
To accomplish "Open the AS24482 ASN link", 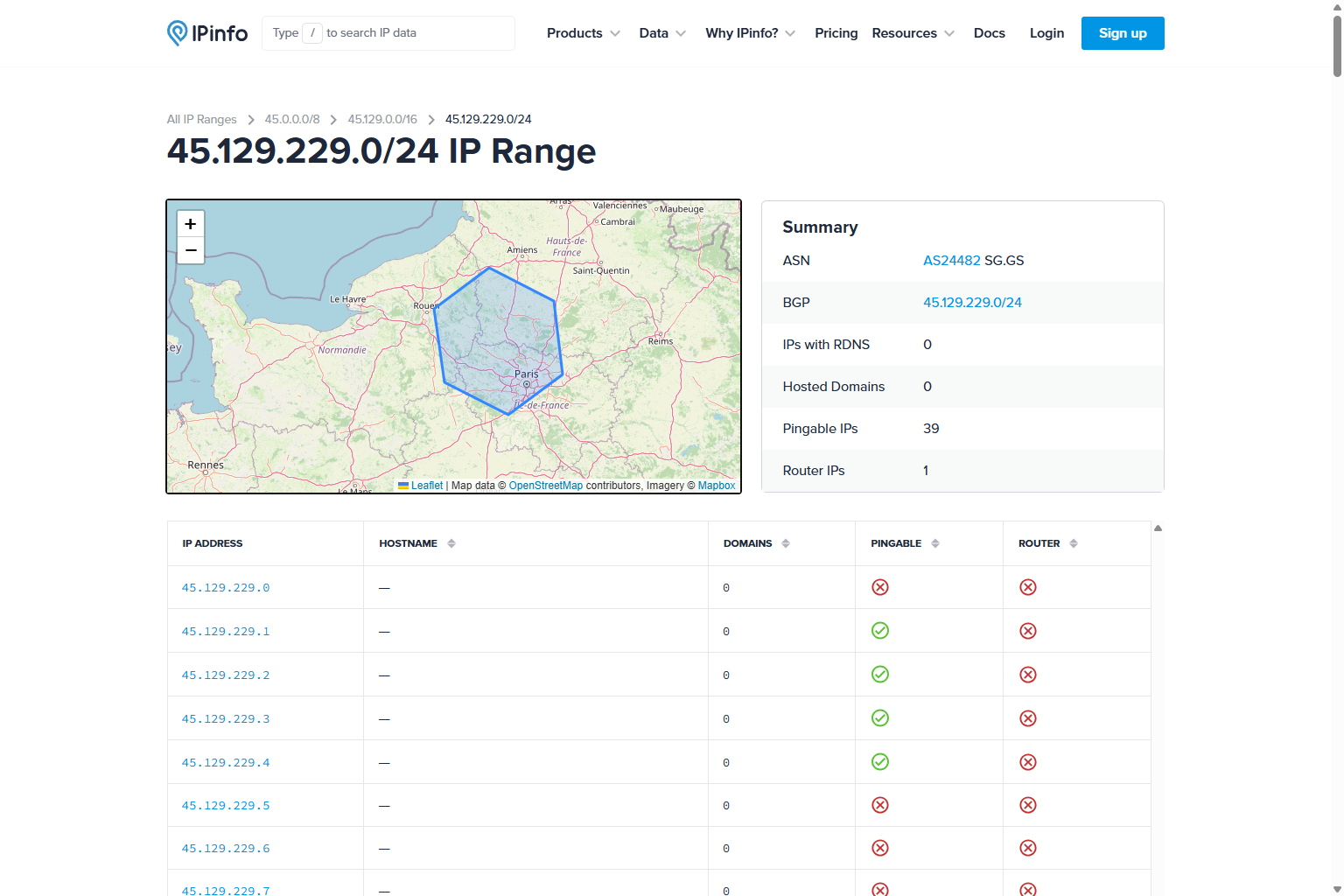I will tap(951, 261).
